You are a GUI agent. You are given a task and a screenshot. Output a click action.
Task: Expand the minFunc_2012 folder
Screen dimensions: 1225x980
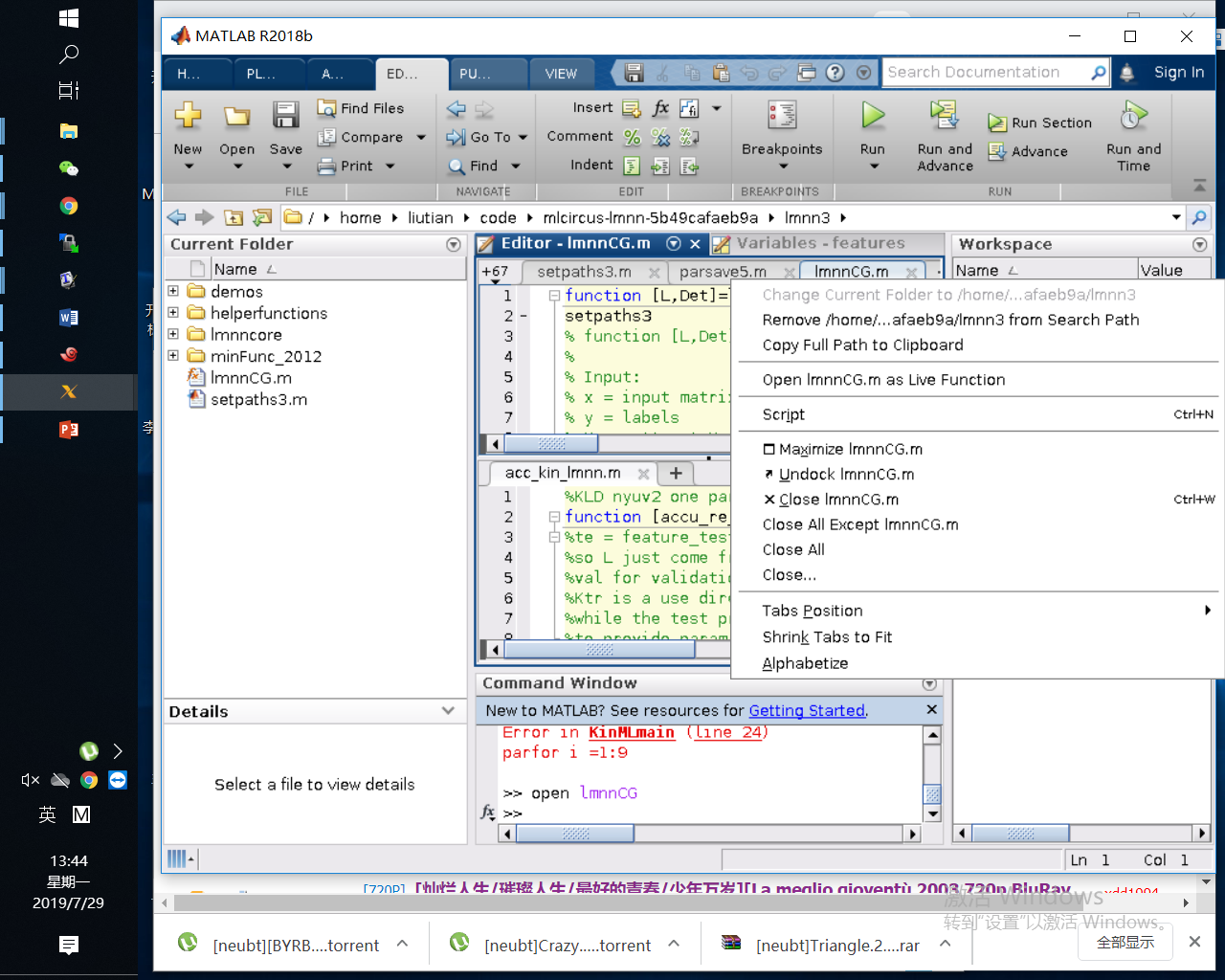173,355
